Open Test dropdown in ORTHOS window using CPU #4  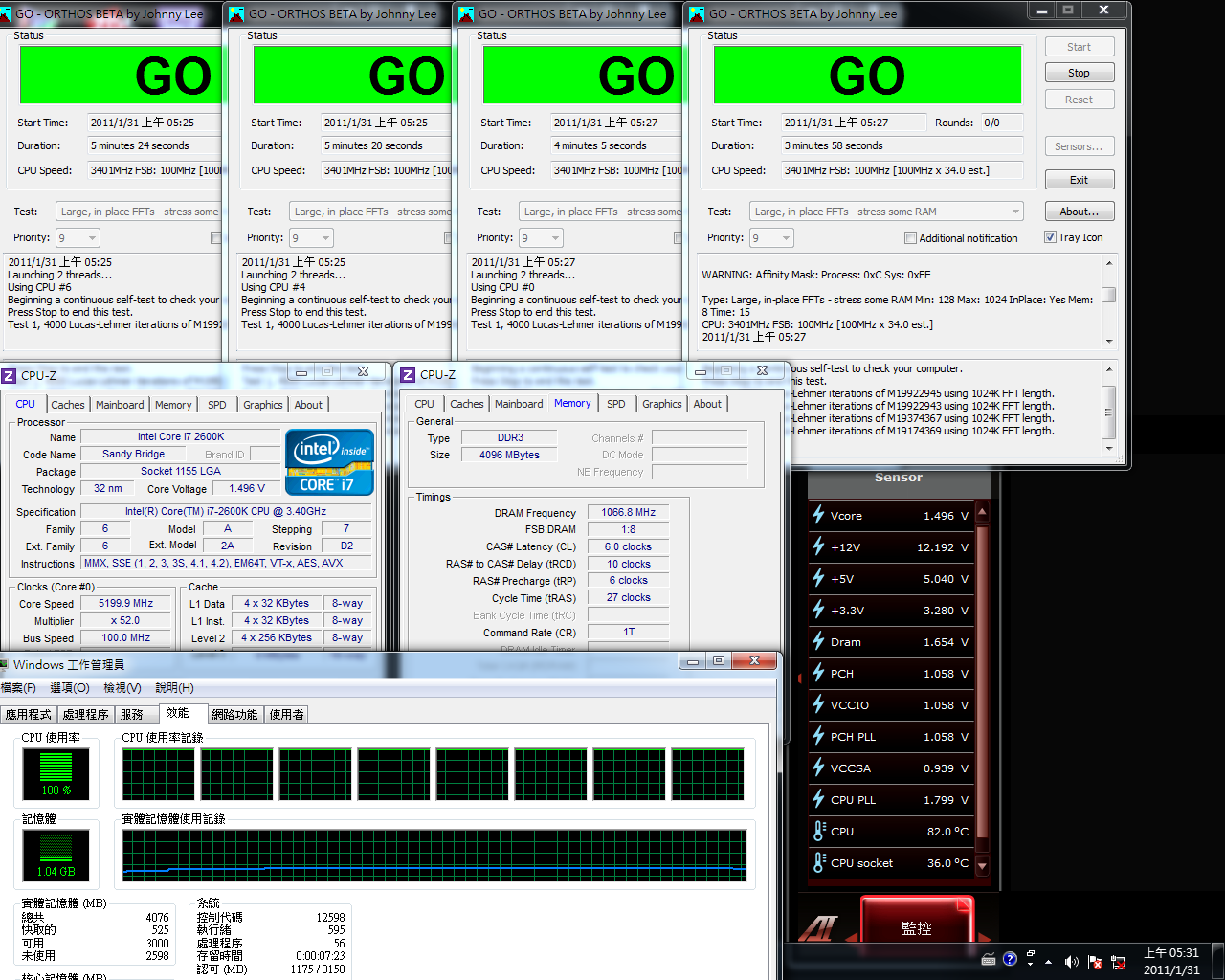coord(372,212)
